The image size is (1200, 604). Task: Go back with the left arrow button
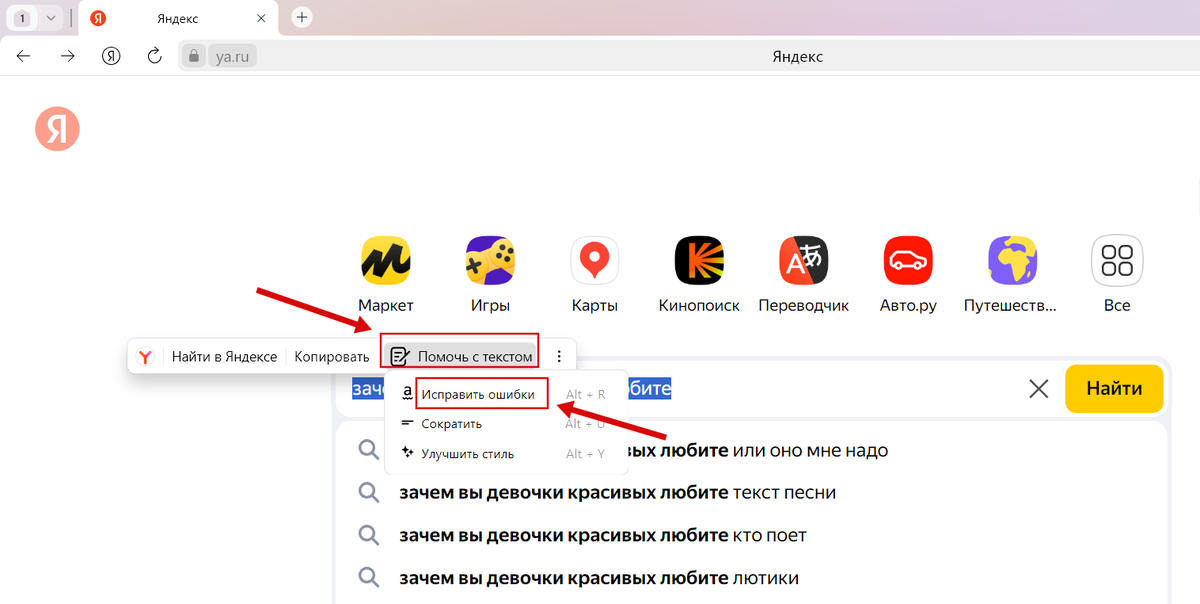(x=23, y=56)
